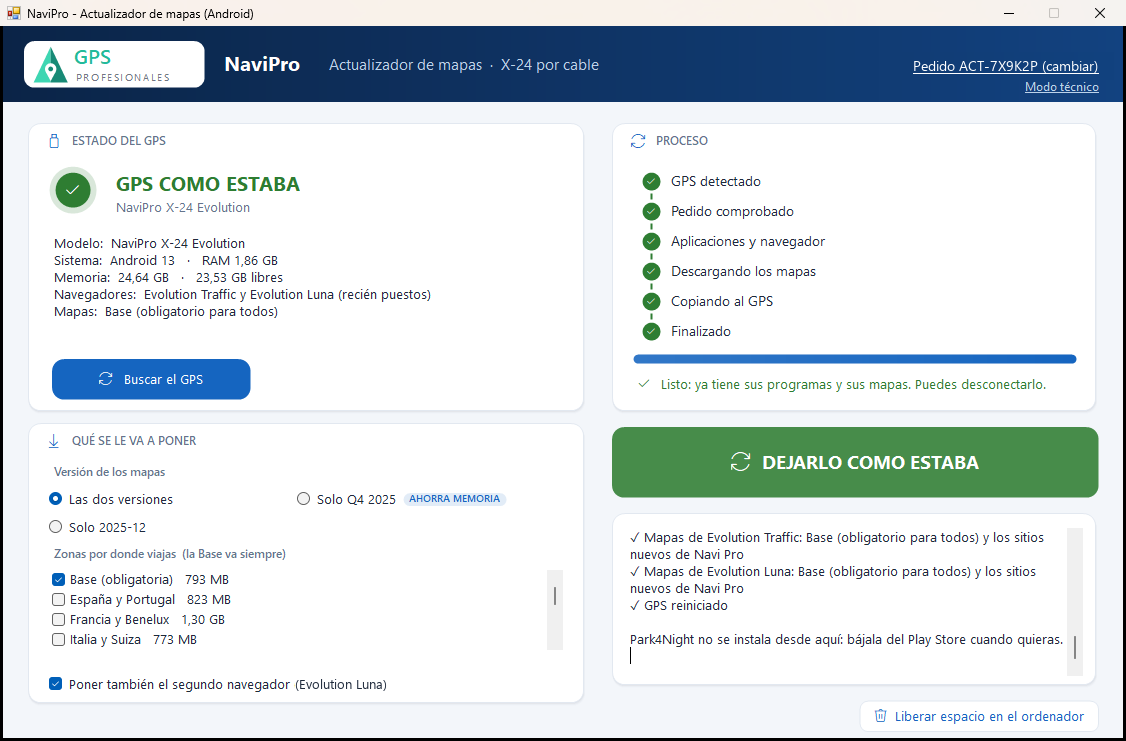Click the green check next to Pedido comprobado

(651, 212)
